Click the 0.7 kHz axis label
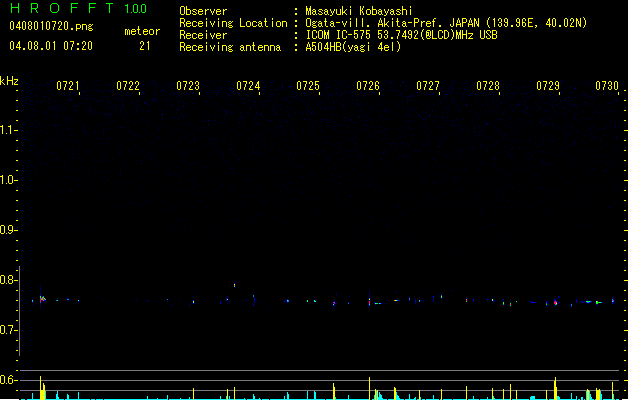The image size is (629, 400). click(x=8, y=330)
